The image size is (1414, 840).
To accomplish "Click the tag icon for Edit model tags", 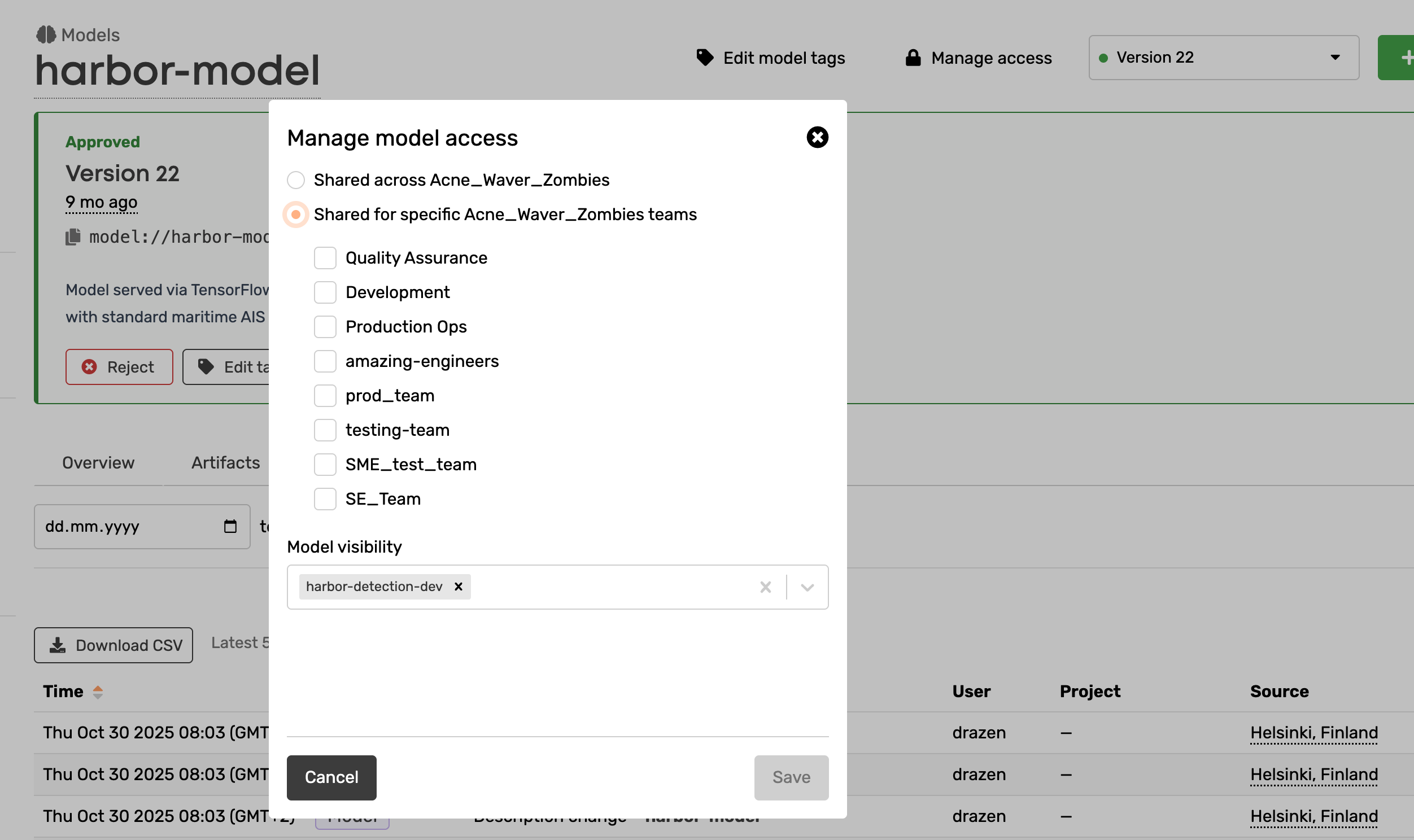I will point(704,58).
